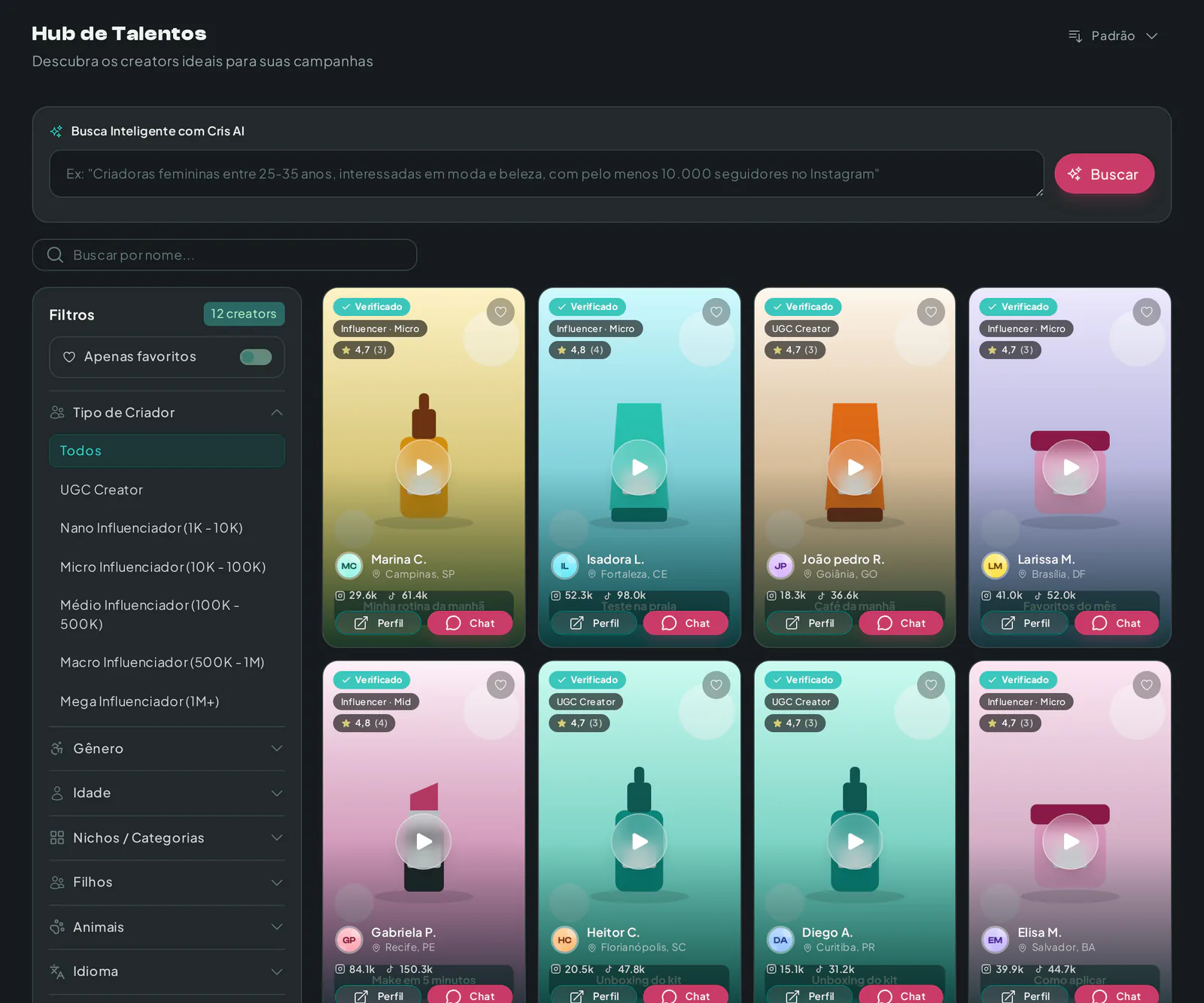Expand the Idade filter
This screenshot has width=1204, height=1003.
[x=167, y=793]
